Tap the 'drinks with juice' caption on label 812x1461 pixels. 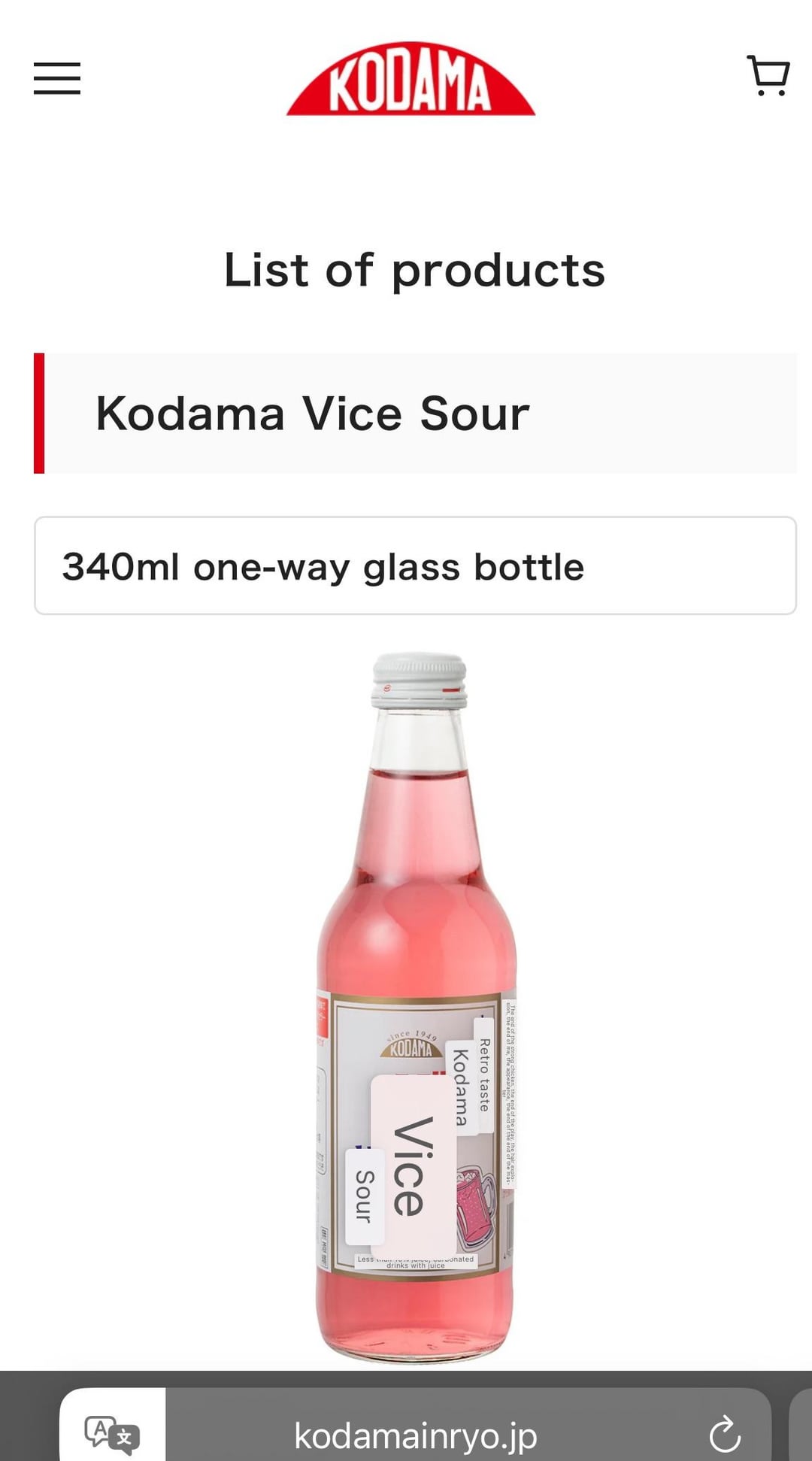pos(416,1265)
